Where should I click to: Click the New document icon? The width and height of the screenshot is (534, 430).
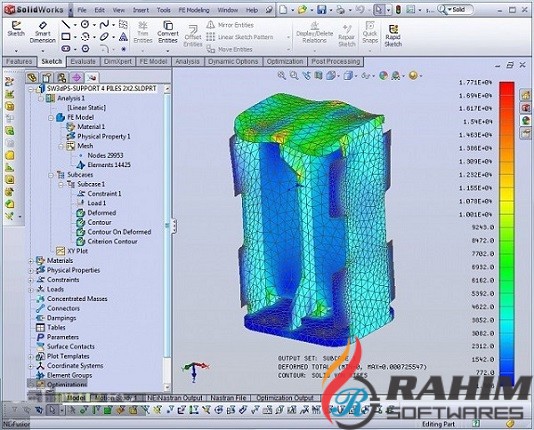(283, 10)
